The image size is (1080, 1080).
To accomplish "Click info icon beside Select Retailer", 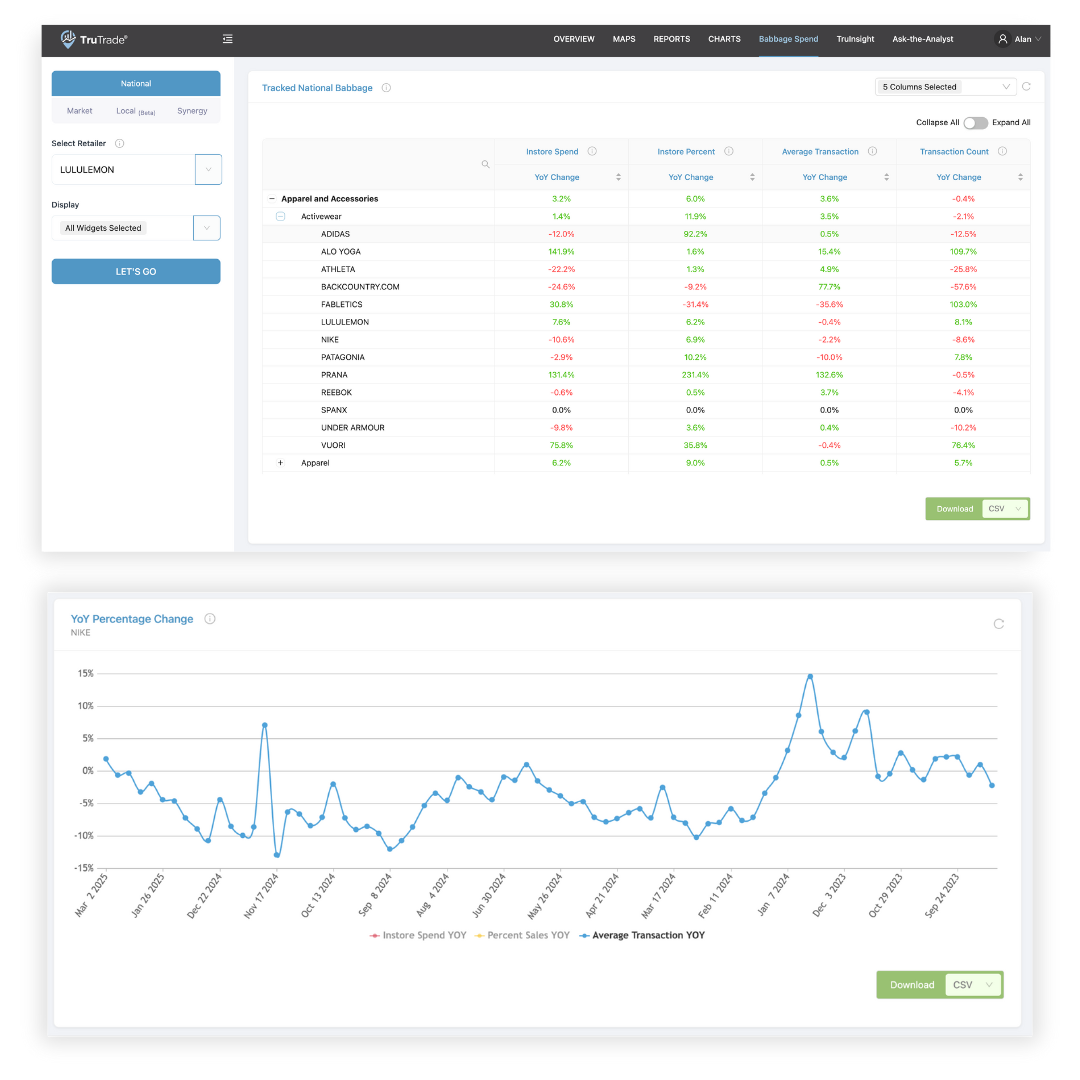I will tap(119, 143).
